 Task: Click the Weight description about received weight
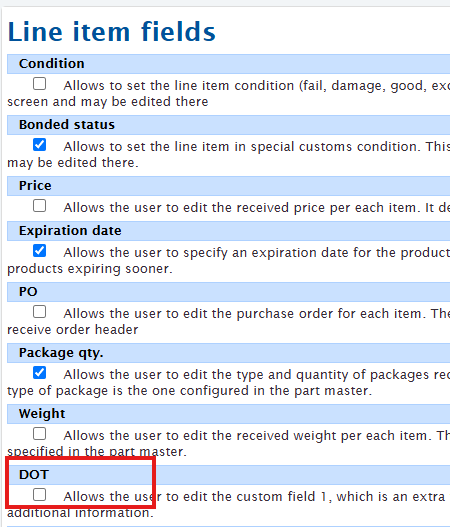click(229, 444)
